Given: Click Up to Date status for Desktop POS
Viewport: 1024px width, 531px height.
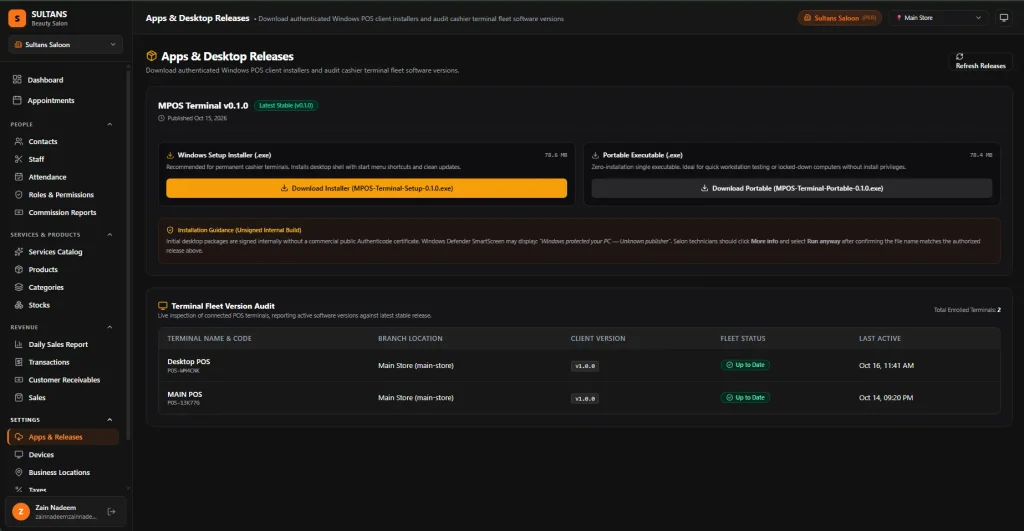Looking at the screenshot, I should pos(745,365).
